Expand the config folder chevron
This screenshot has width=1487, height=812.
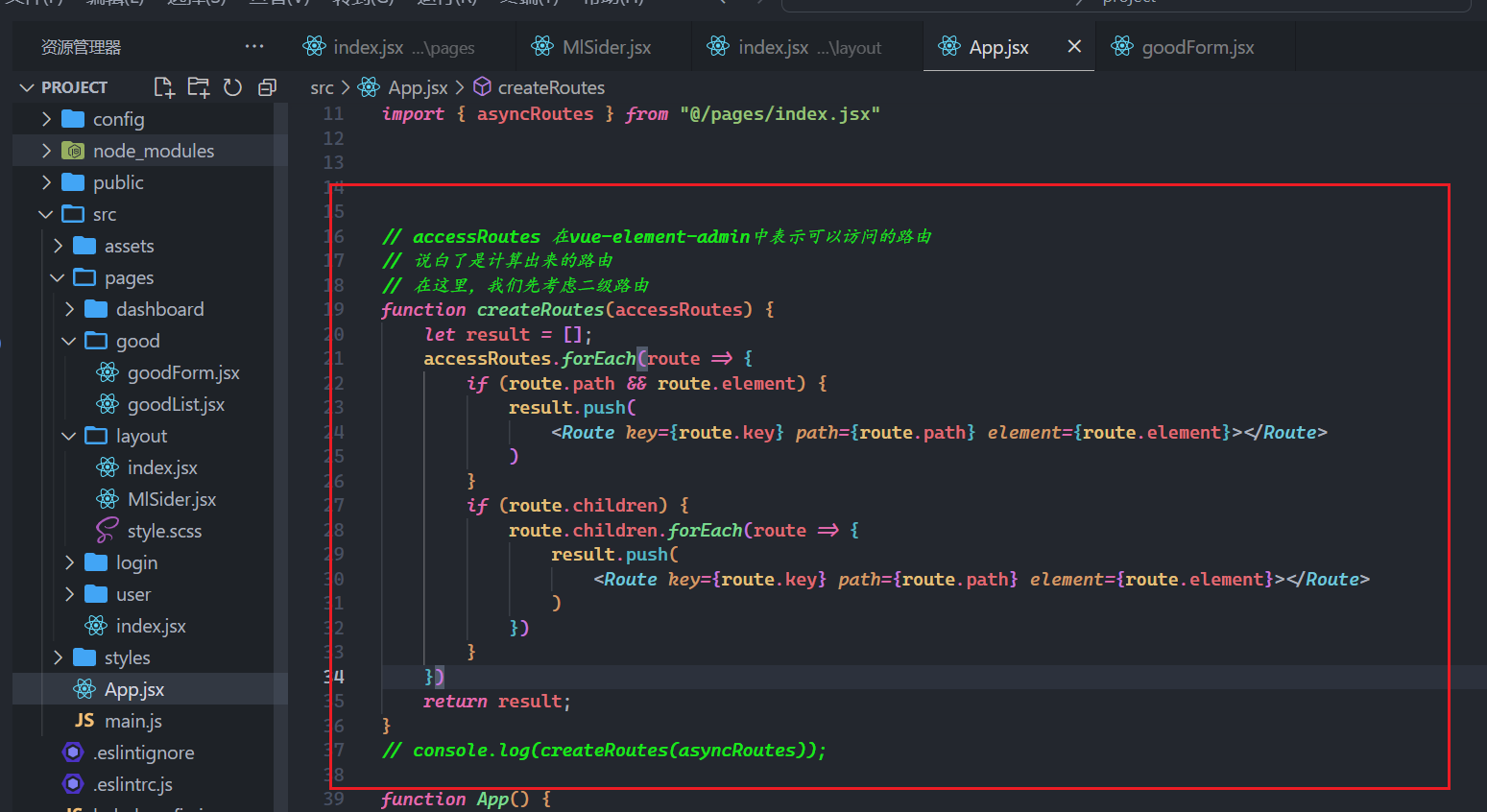pyautogui.click(x=46, y=119)
